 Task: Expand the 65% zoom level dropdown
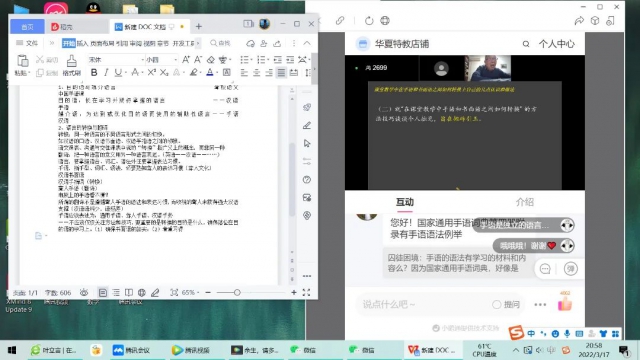tap(191, 292)
